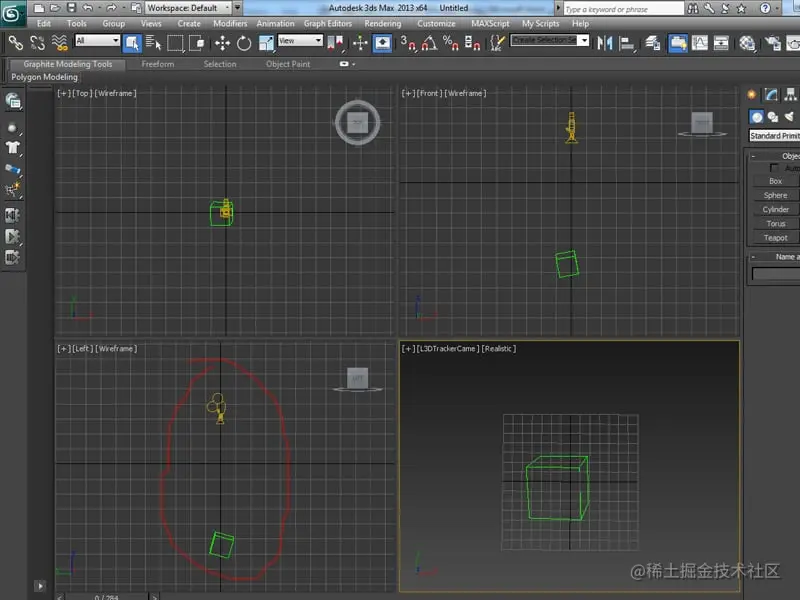This screenshot has width=800, height=600.
Task: Open the 3ds Max application menu logo
Action: click(12, 13)
